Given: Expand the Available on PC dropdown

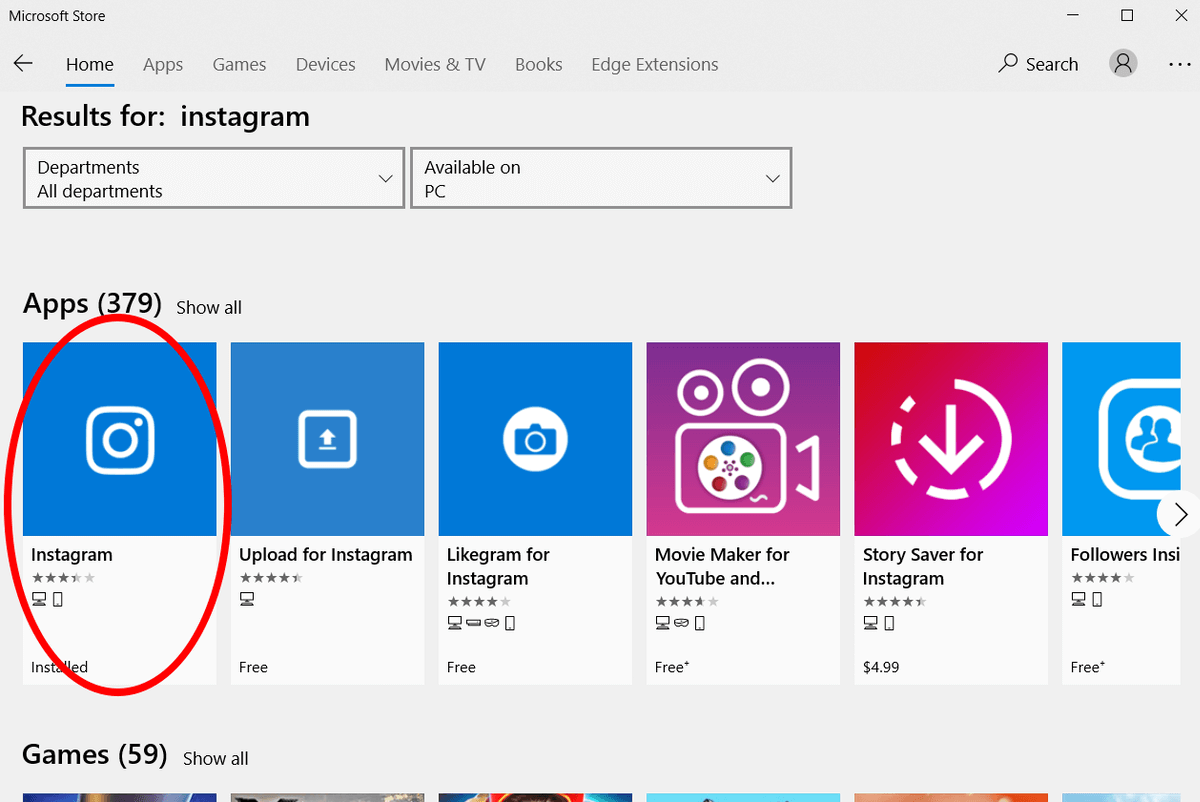Looking at the screenshot, I should click(x=601, y=178).
